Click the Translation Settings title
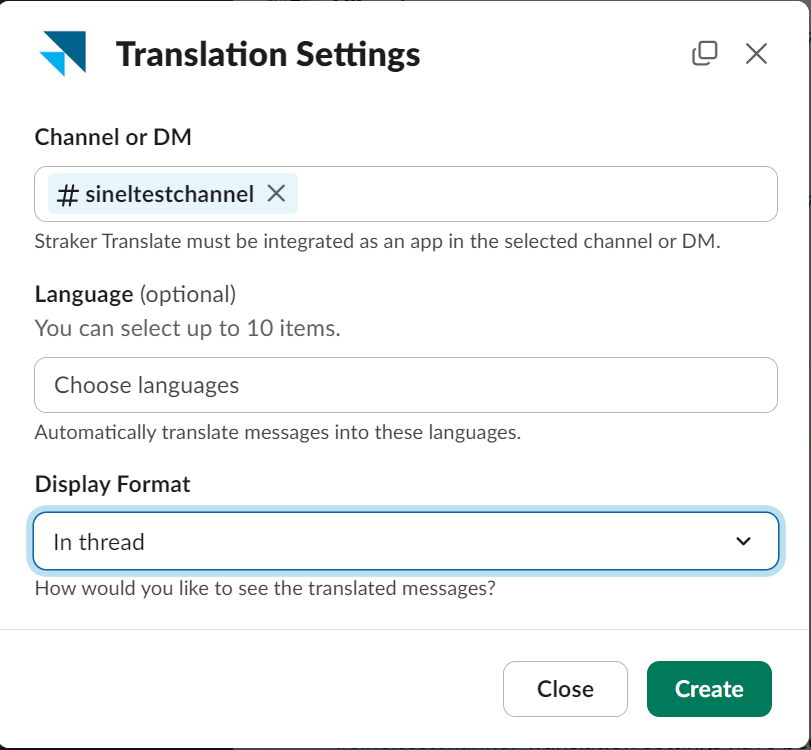 [268, 54]
